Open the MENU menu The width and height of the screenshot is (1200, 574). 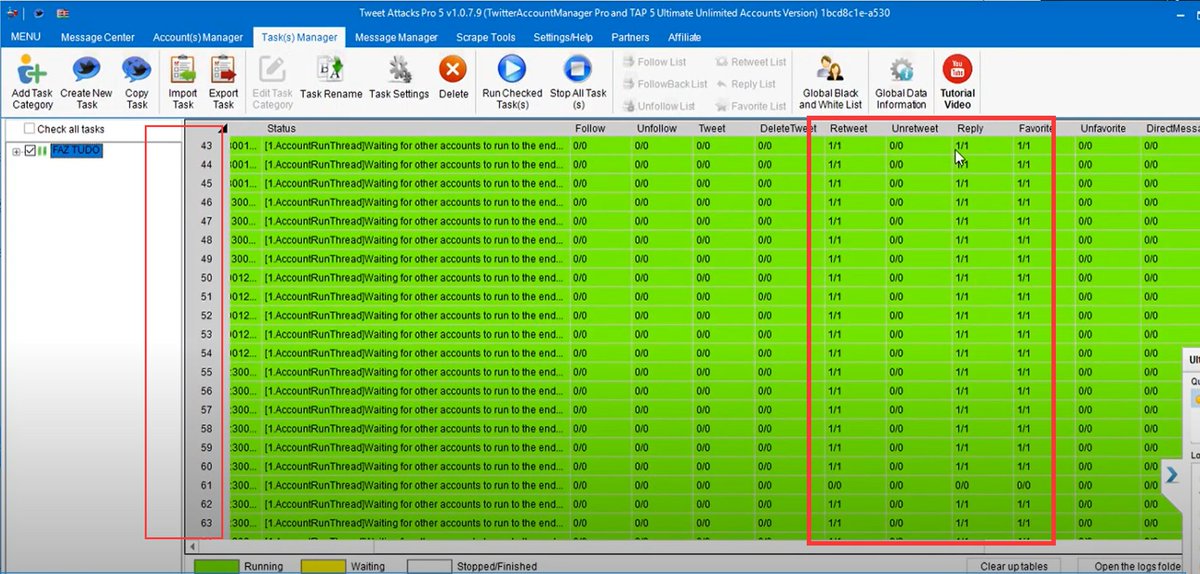point(25,37)
